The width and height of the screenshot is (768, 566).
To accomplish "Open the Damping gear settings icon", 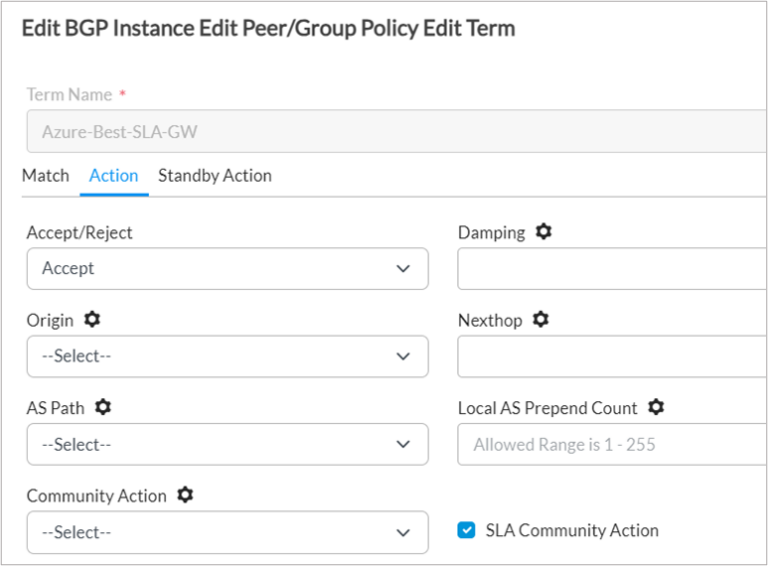I will [543, 232].
